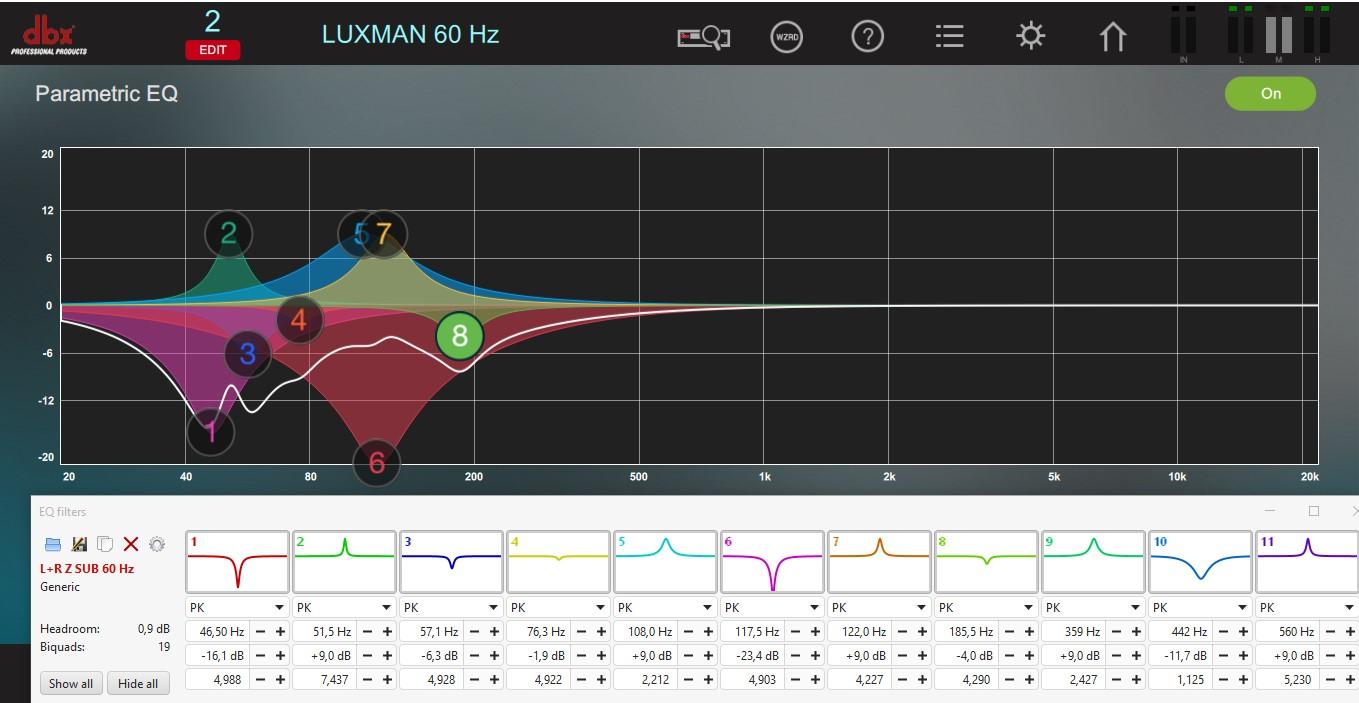This screenshot has height=703, width=1359.
Task: Click the red EDIT preset button
Action: 212,50
